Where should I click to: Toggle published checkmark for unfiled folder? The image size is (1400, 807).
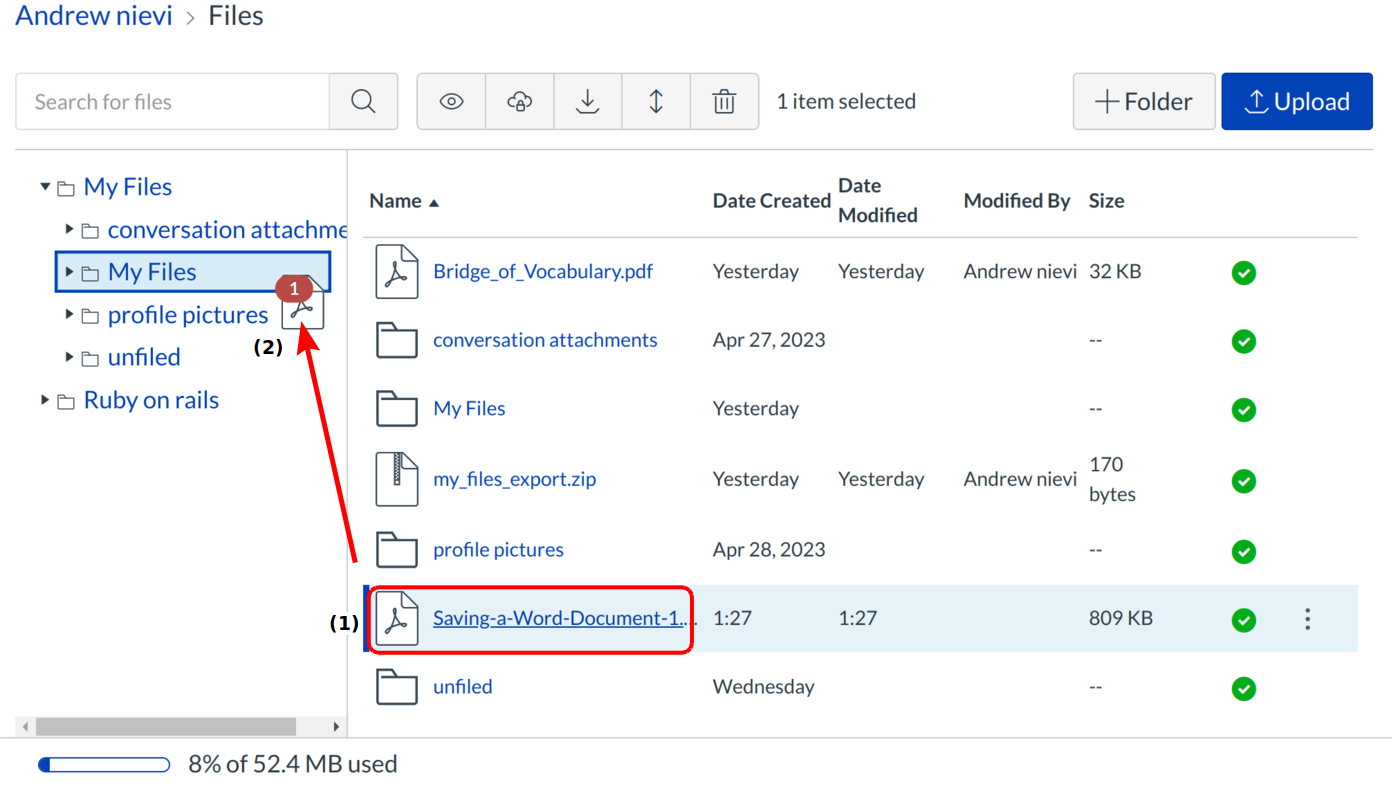click(x=1244, y=689)
